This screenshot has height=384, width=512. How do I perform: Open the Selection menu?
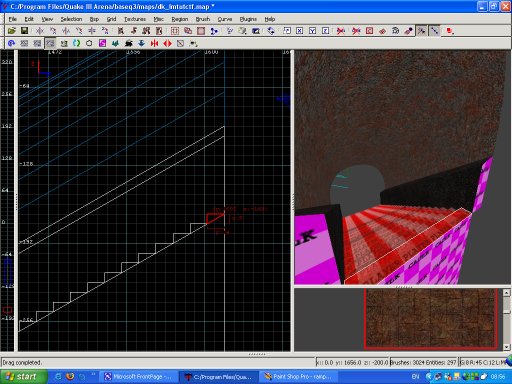(x=71, y=19)
